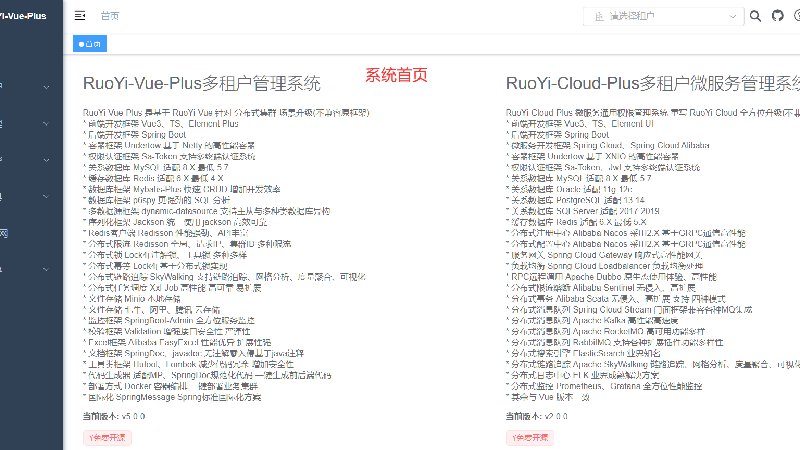Click the Docker deployment line

click(x=170, y=386)
